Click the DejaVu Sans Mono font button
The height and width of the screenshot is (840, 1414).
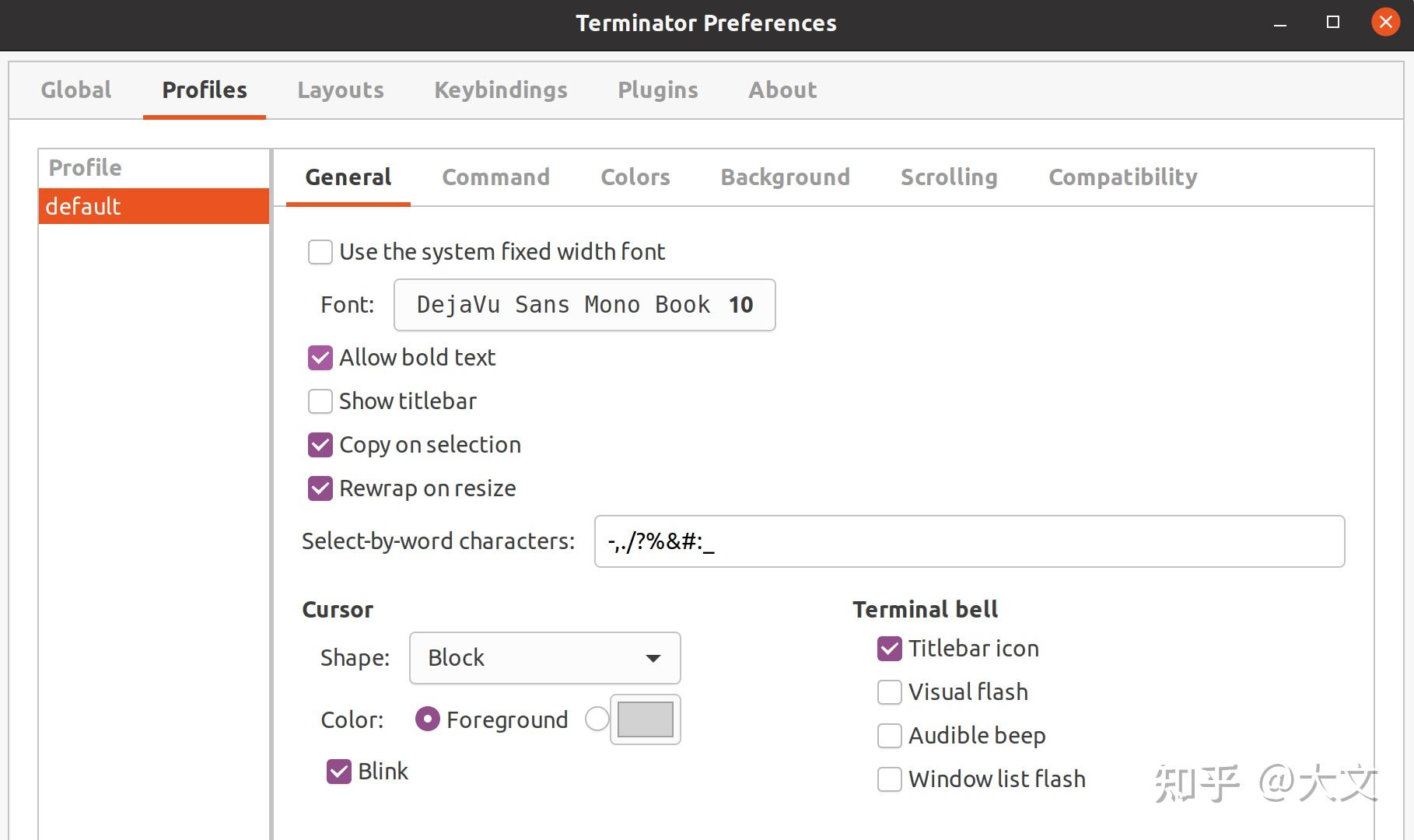(584, 305)
